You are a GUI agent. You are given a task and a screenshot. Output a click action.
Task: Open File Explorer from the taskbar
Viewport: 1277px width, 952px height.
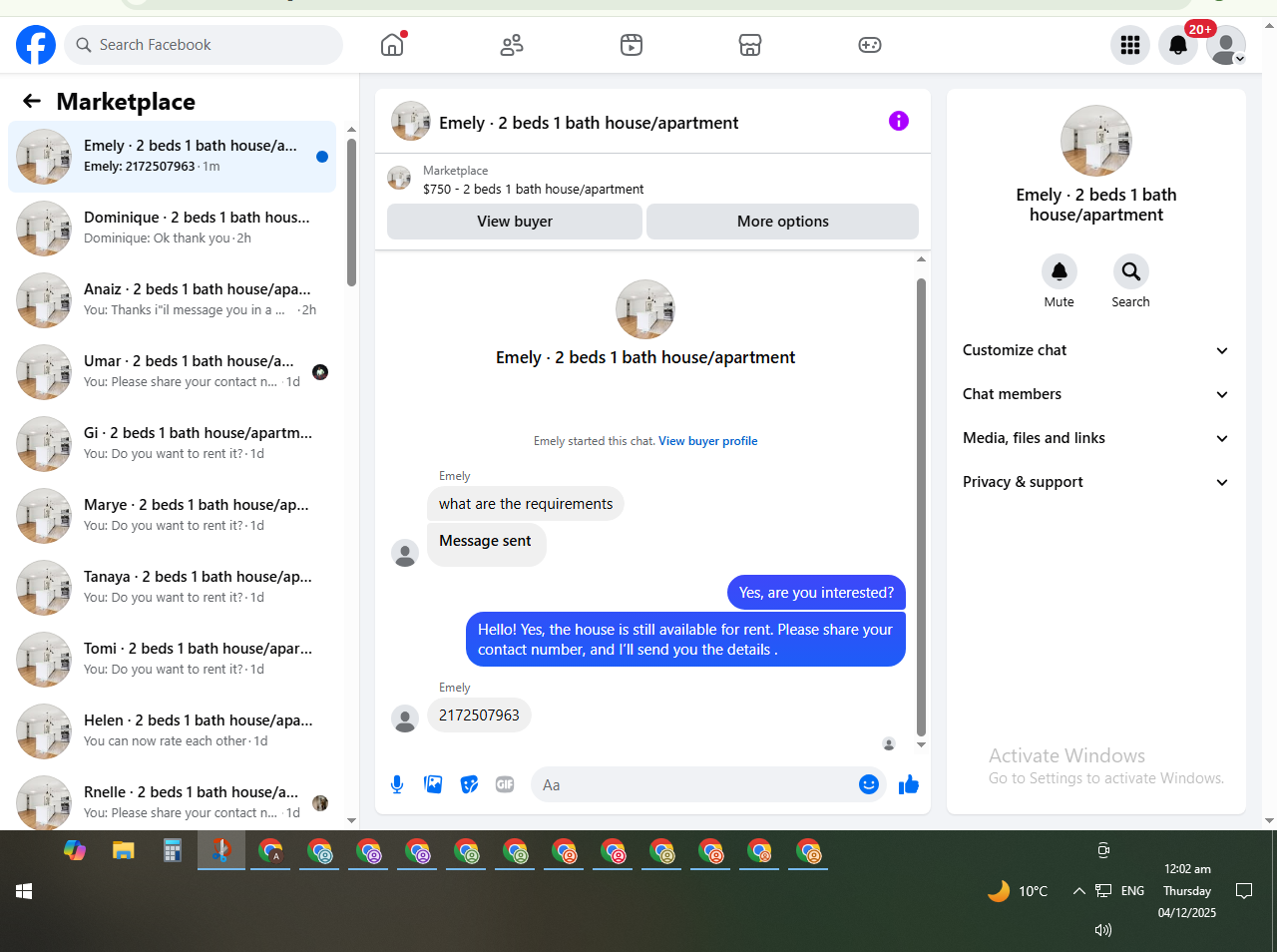tap(124, 851)
